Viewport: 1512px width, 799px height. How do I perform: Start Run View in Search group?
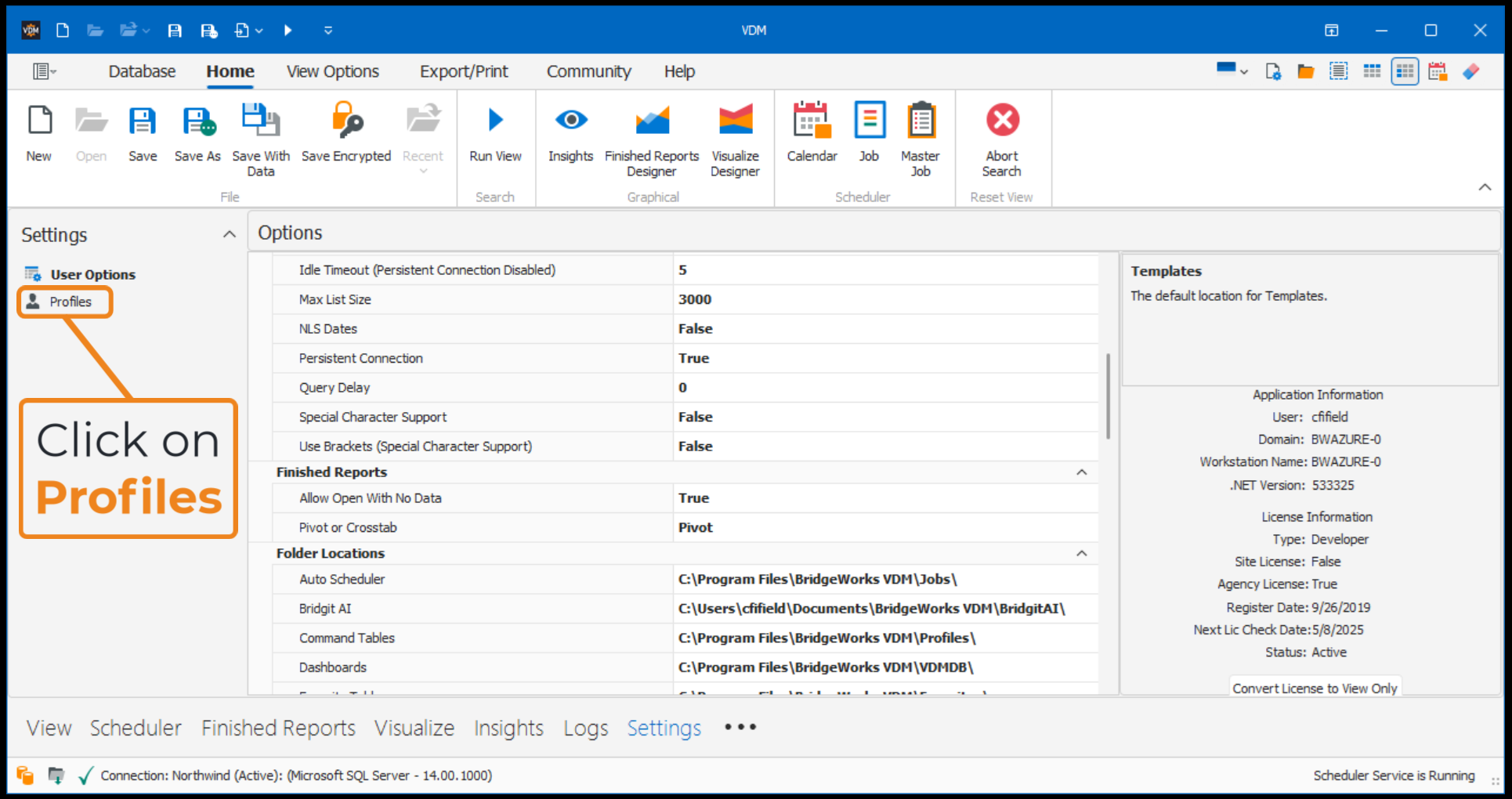(x=495, y=133)
